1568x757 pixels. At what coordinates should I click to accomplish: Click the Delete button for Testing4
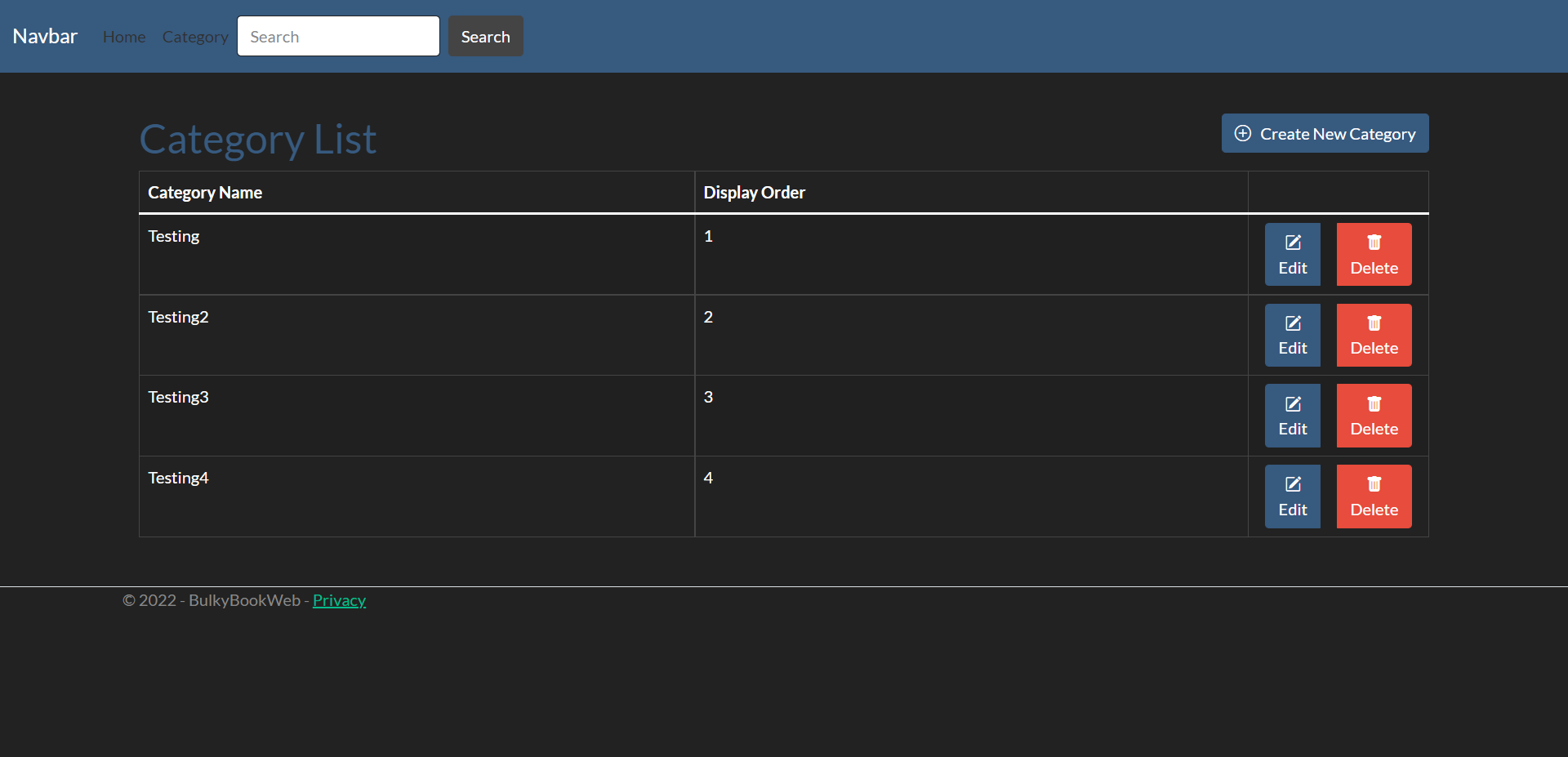click(x=1374, y=496)
